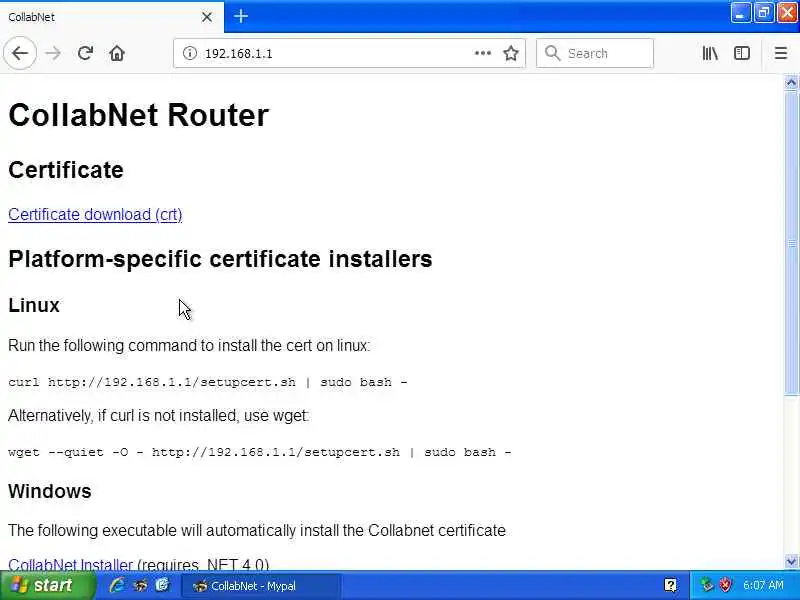Click the forward navigation arrow
This screenshot has height=600, width=800.
tap(53, 53)
